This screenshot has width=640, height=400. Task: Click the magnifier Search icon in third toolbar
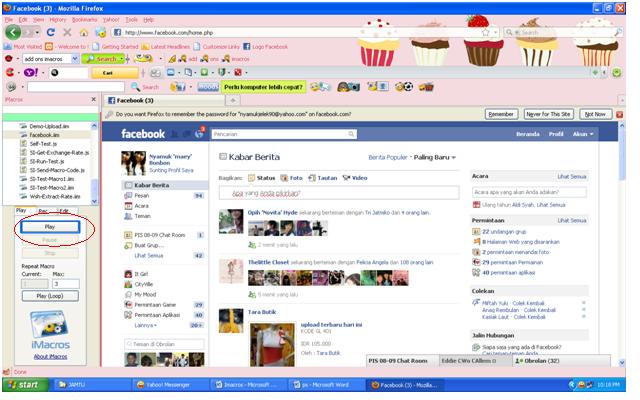tap(135, 87)
